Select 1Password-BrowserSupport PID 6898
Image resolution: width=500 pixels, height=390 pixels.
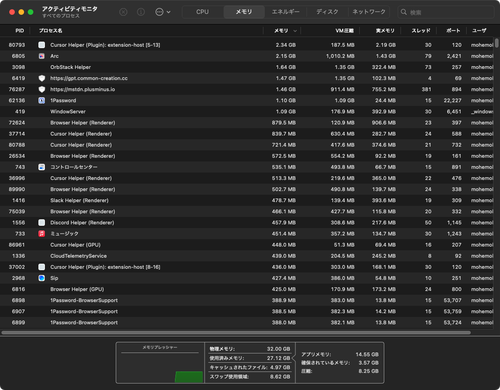(x=247, y=300)
